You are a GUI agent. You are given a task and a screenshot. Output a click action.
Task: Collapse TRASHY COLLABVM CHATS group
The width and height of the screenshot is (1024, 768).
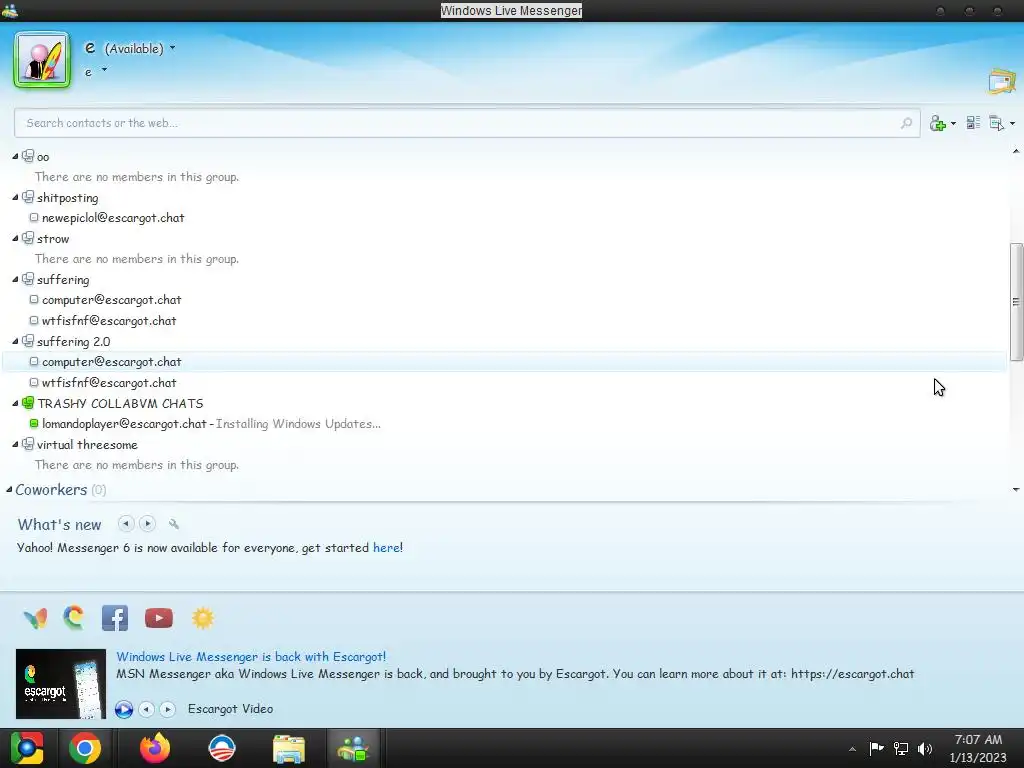coord(15,403)
